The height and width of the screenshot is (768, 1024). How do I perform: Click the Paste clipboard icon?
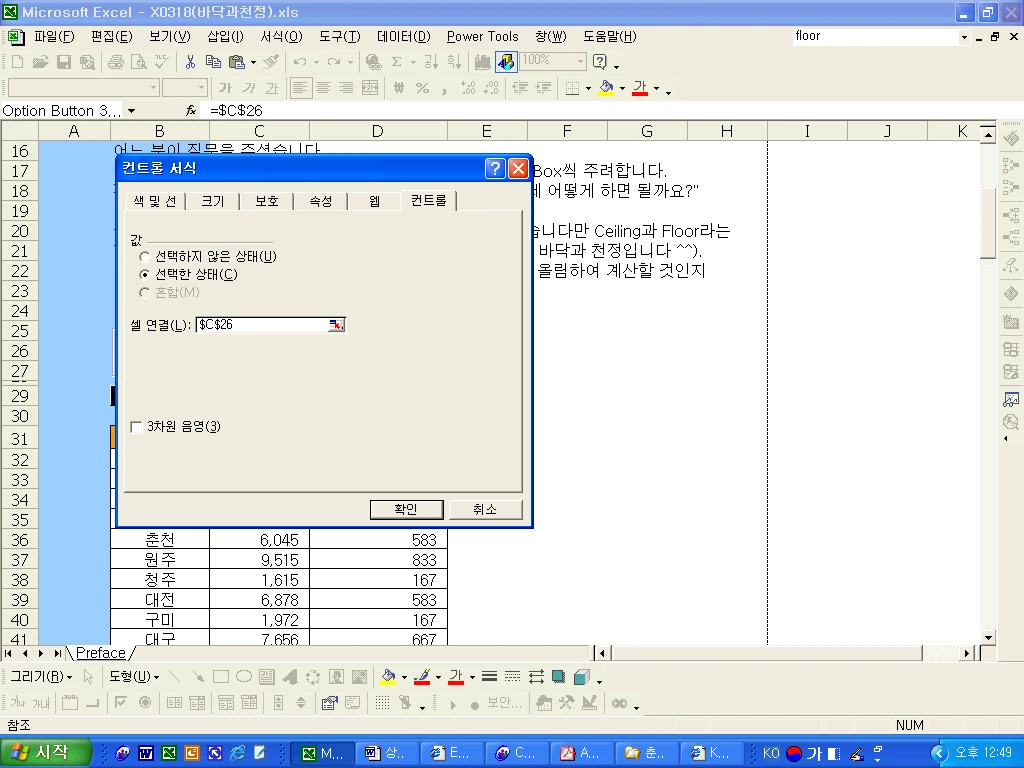coord(236,62)
